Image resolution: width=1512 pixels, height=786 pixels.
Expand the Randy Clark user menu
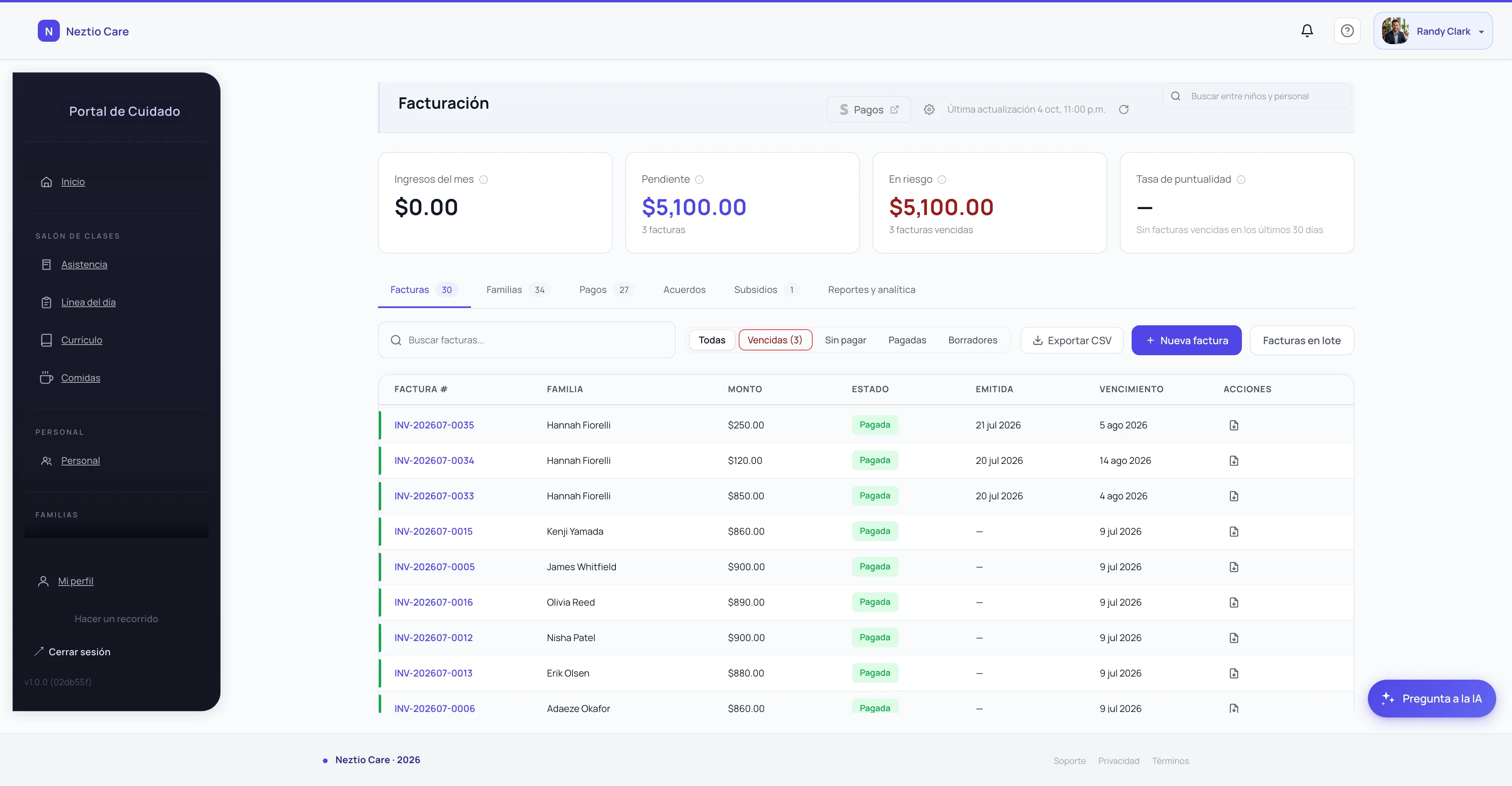pyautogui.click(x=1433, y=31)
